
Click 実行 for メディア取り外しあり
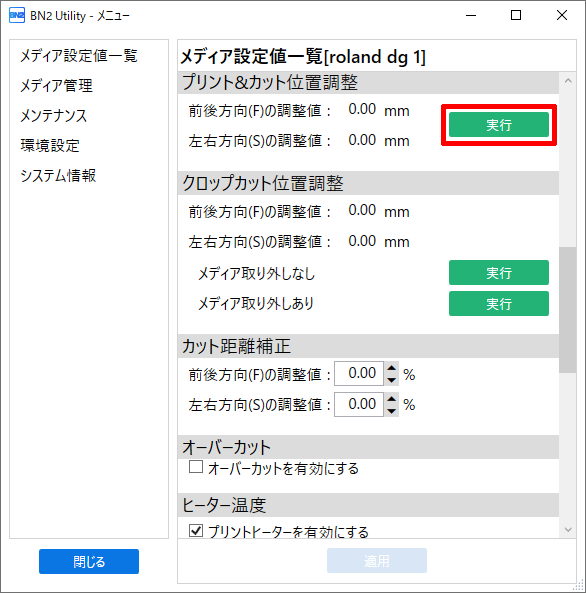(499, 303)
